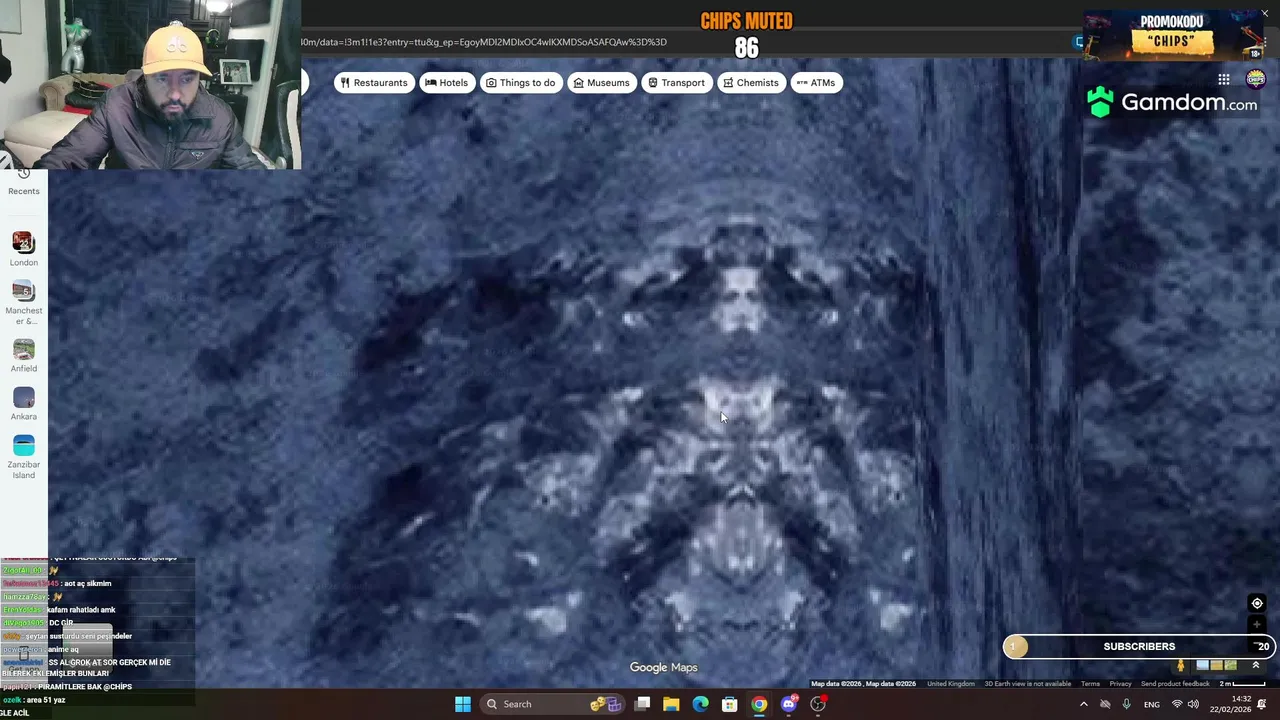The width and height of the screenshot is (1280, 720).
Task: Open the notifications bell
Action: click(1262, 704)
